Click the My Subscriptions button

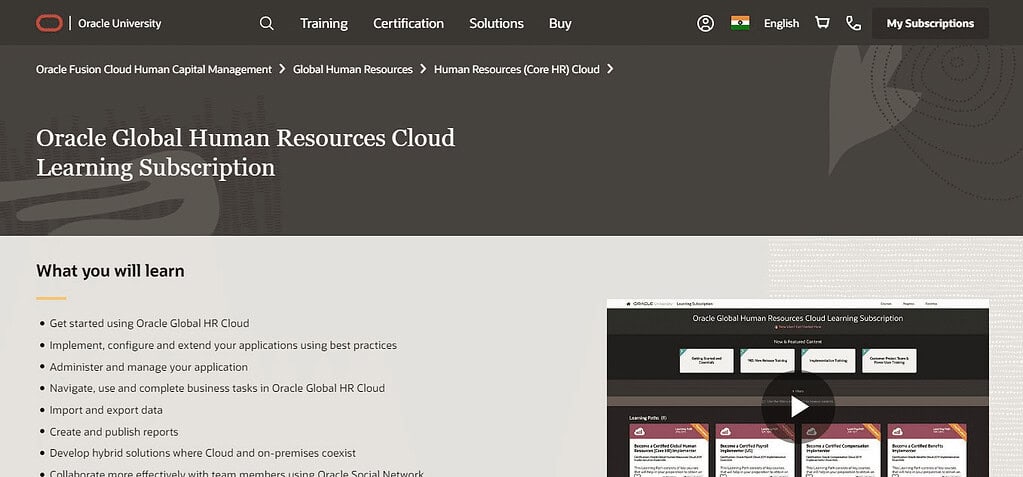tap(930, 23)
